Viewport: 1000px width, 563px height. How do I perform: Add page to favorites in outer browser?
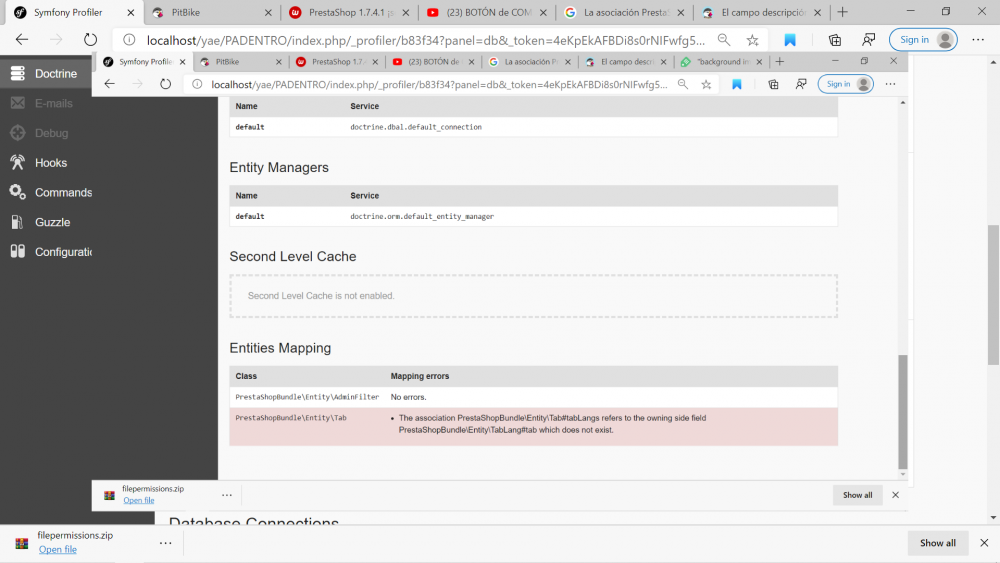(753, 40)
